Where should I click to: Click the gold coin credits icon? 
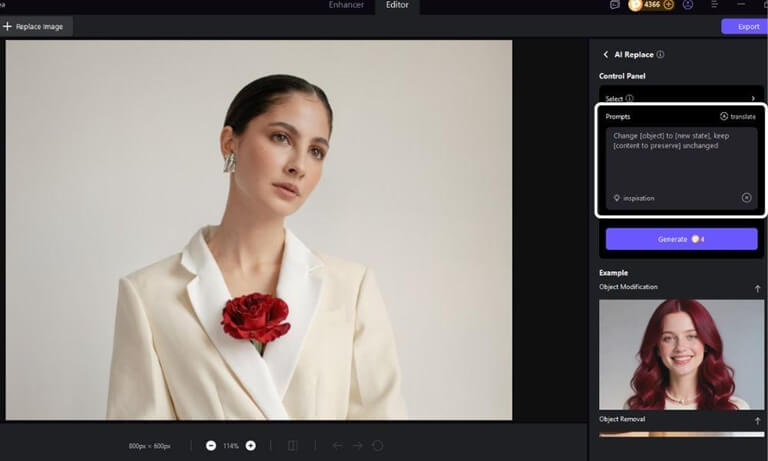(635, 5)
